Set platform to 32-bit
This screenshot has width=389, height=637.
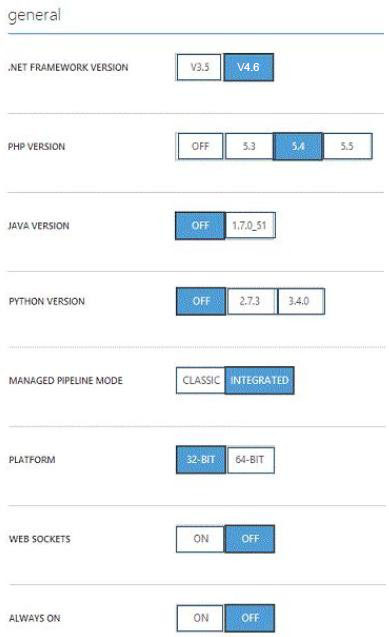pos(201,459)
